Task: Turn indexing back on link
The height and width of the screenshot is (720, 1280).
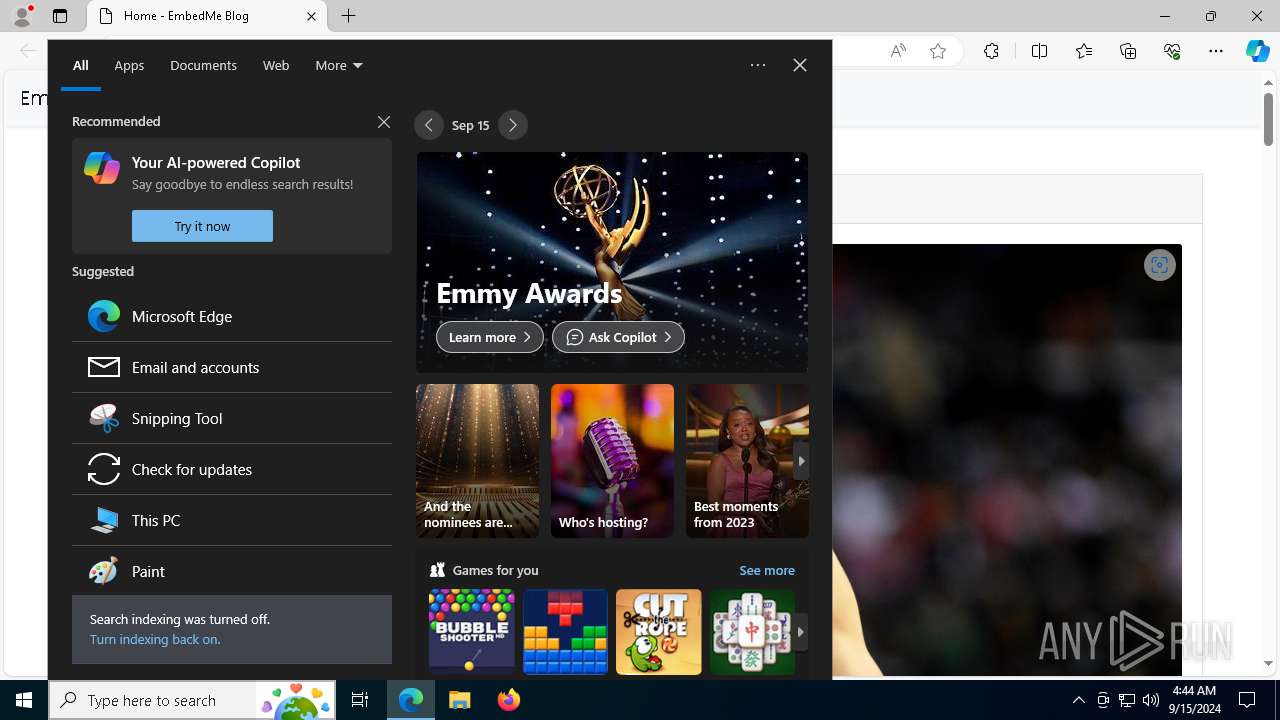Action: 154,639
